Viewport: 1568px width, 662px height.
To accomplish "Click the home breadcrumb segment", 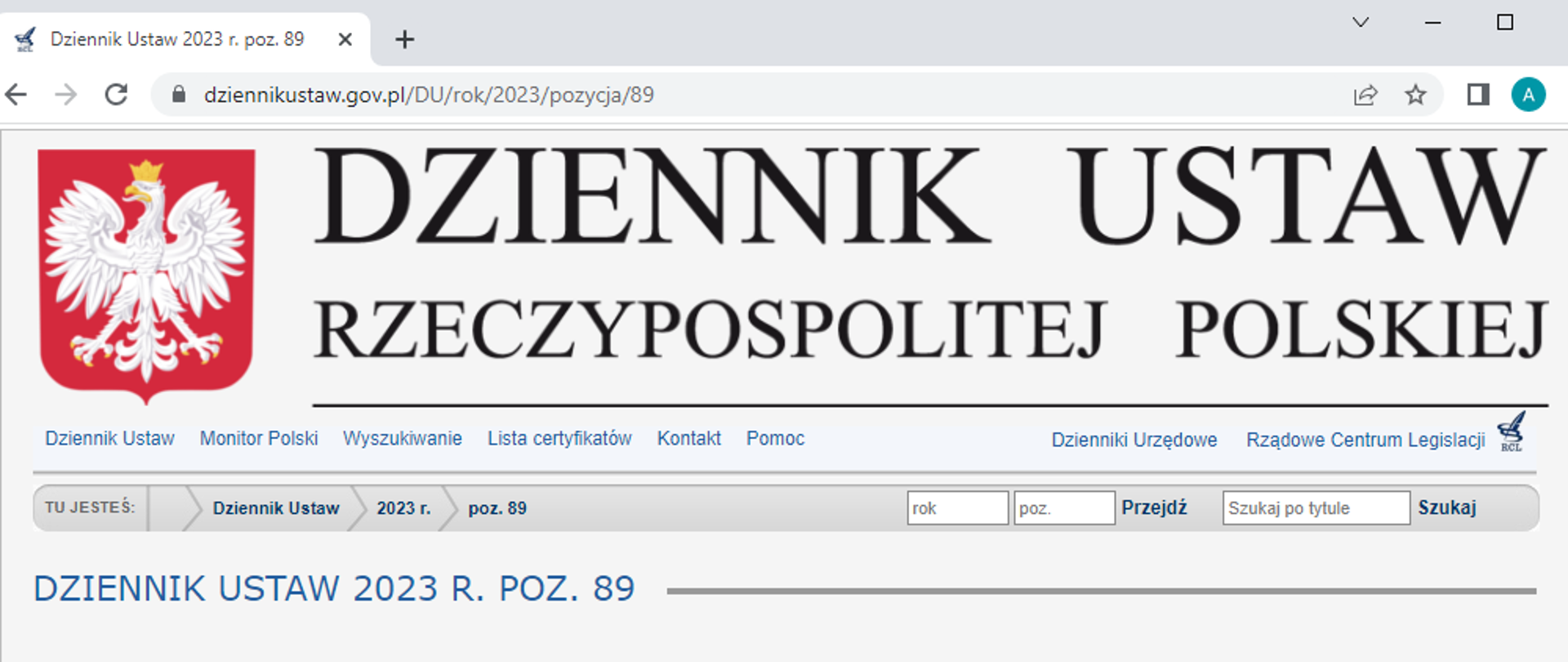I will (x=169, y=508).
